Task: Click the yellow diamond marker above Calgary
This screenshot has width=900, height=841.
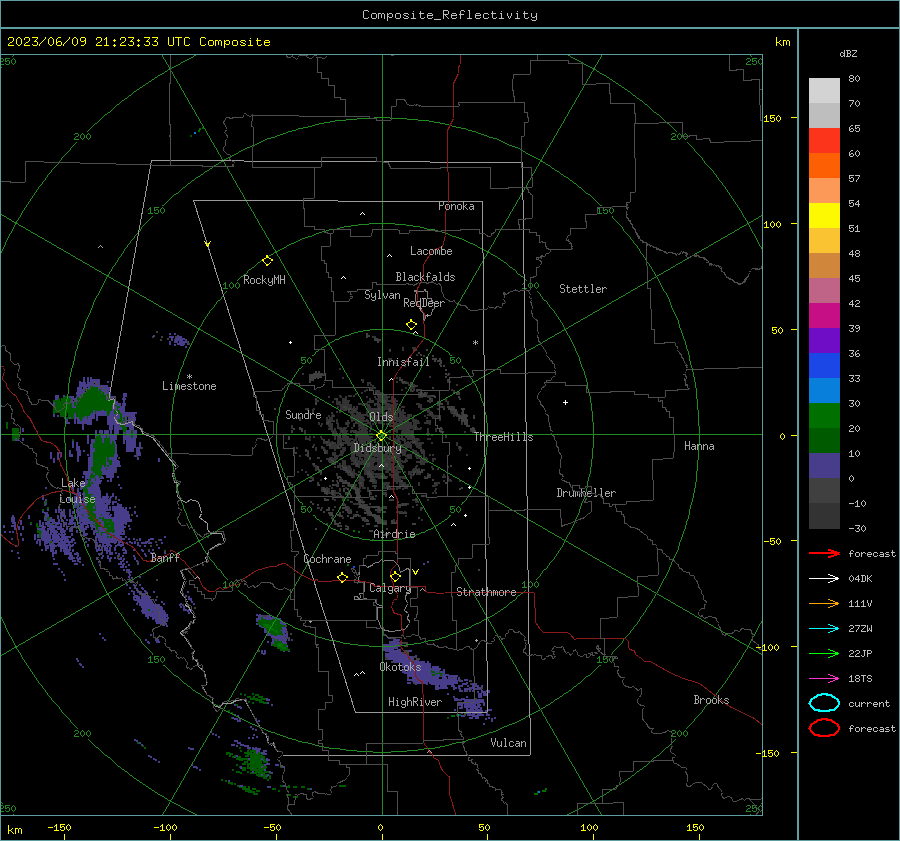Action: [x=395, y=576]
